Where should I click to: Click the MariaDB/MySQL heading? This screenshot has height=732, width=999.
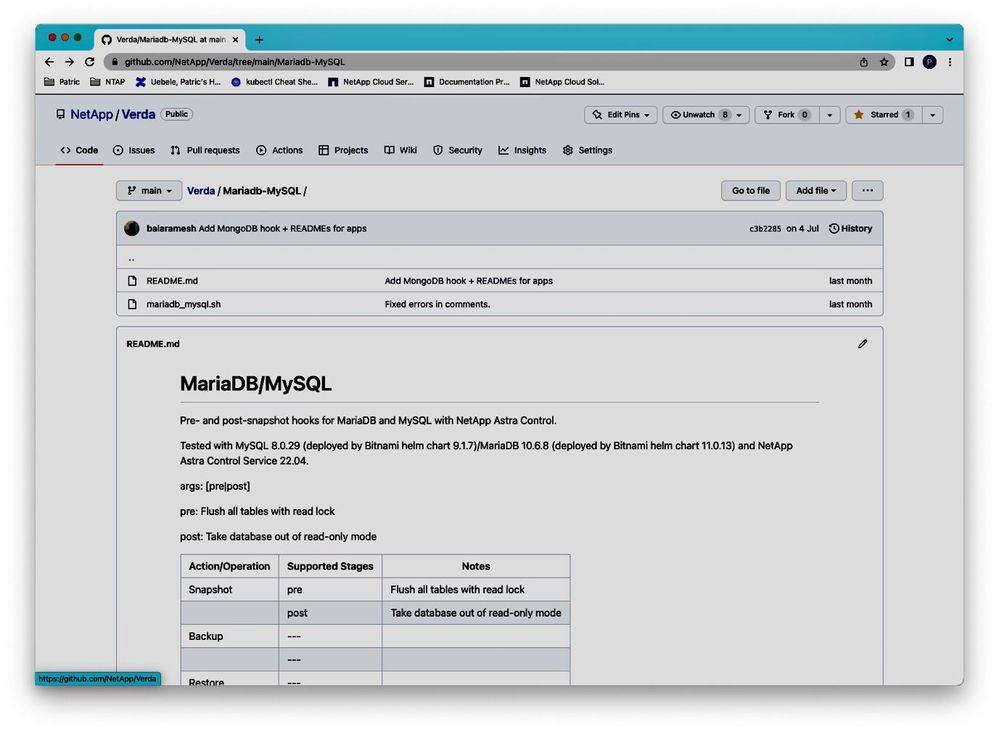coord(255,384)
